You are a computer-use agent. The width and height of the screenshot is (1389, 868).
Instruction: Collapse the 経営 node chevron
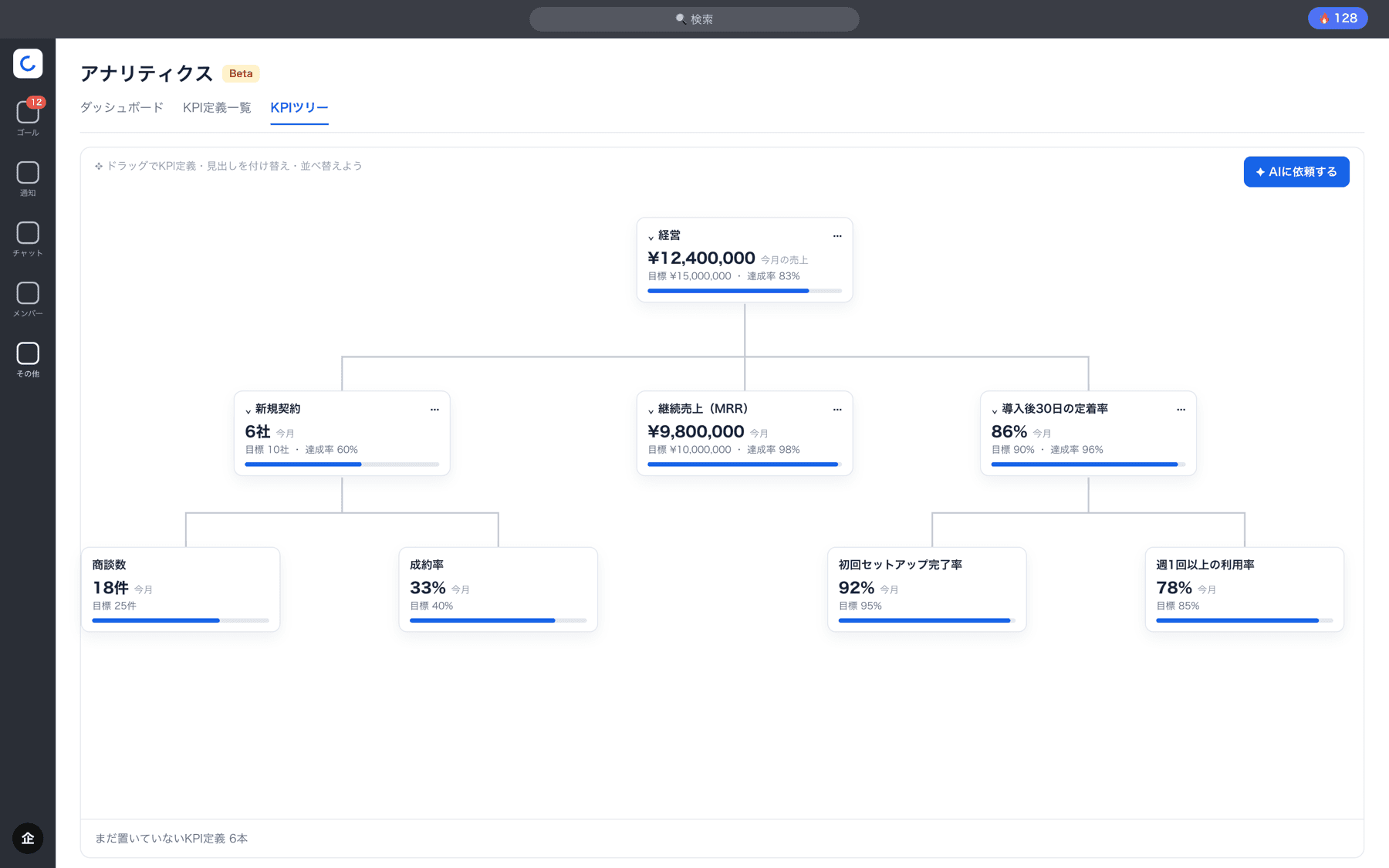click(651, 237)
